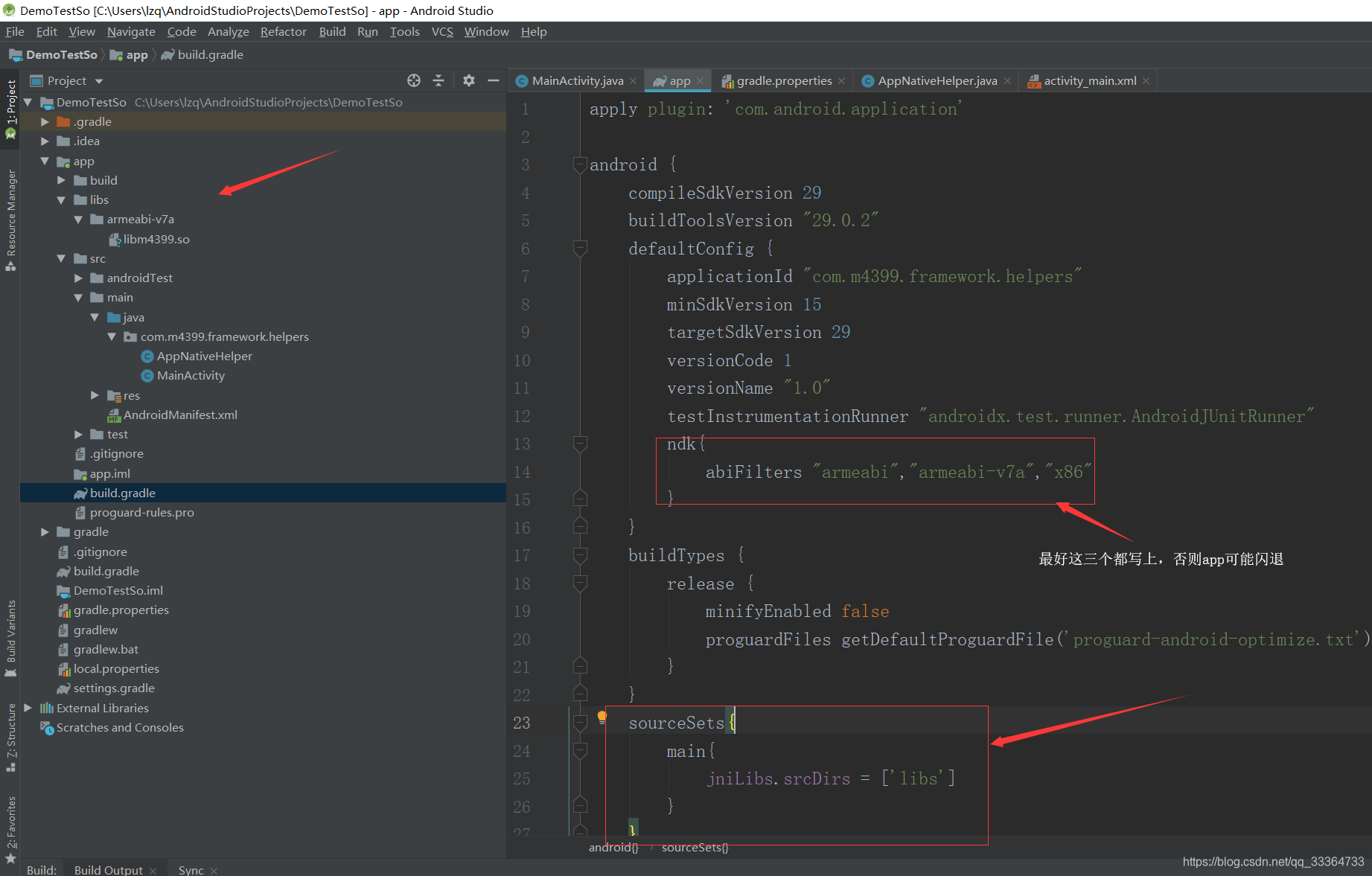1372x876 pixels.
Task: Open Z: Structure tool window
Action: (10, 737)
